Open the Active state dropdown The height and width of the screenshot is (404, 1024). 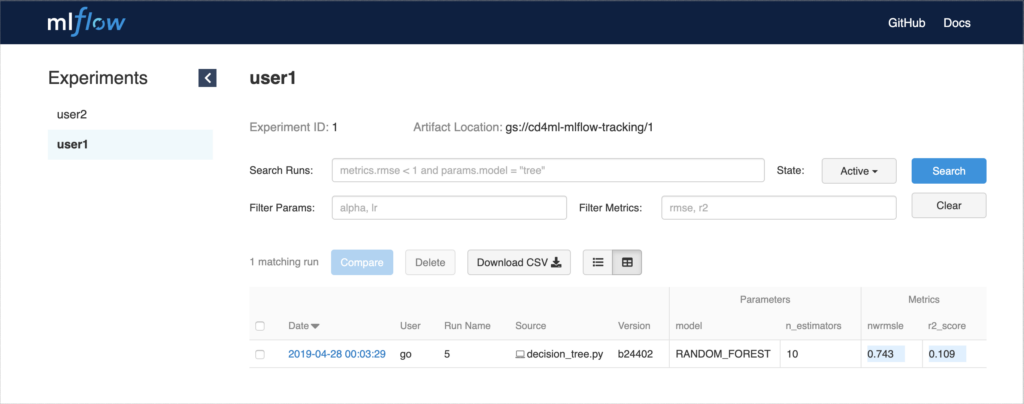[x=859, y=171]
